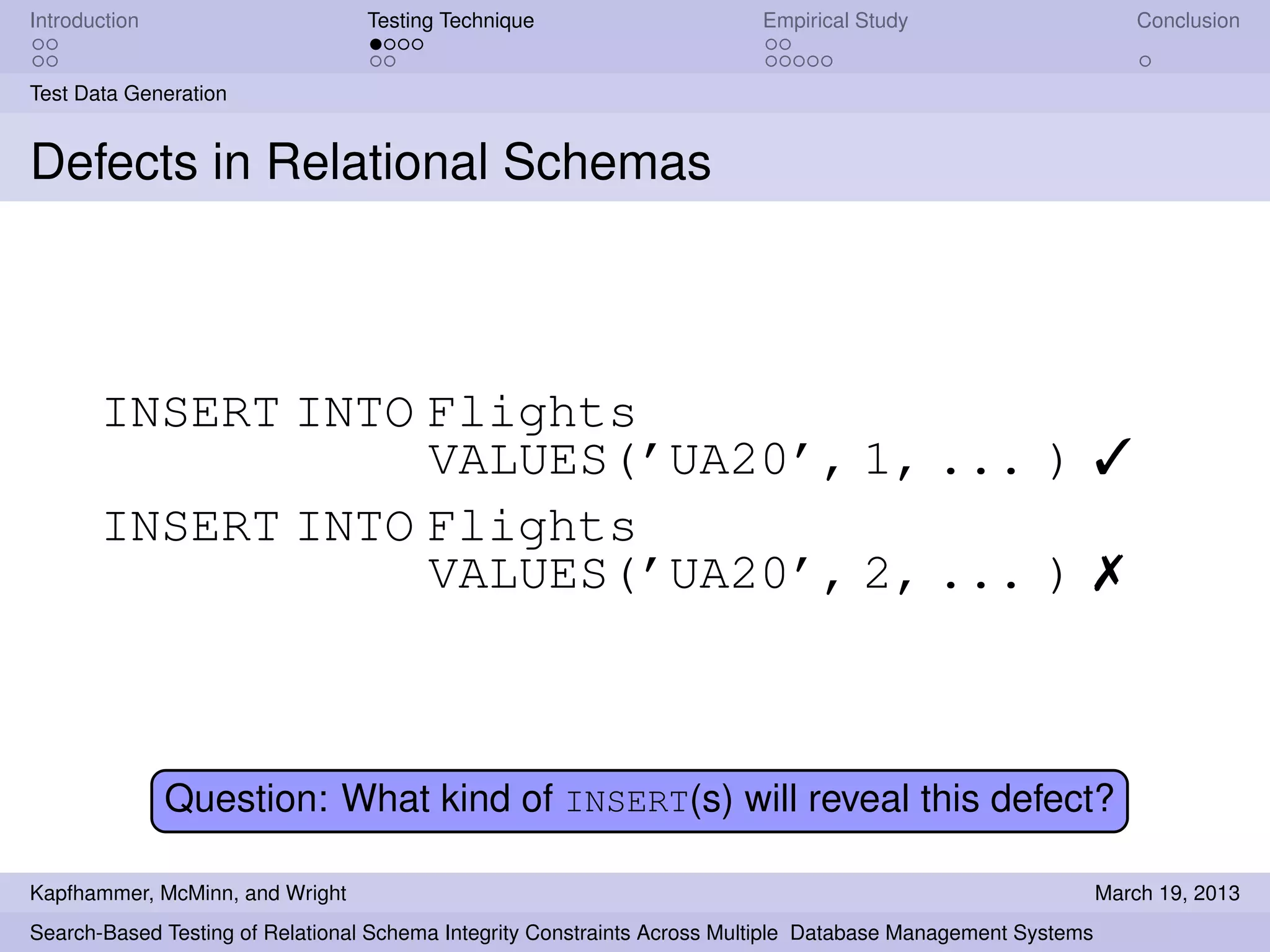Select the filled slide dot under Testing Technique

pyautogui.click(x=376, y=44)
